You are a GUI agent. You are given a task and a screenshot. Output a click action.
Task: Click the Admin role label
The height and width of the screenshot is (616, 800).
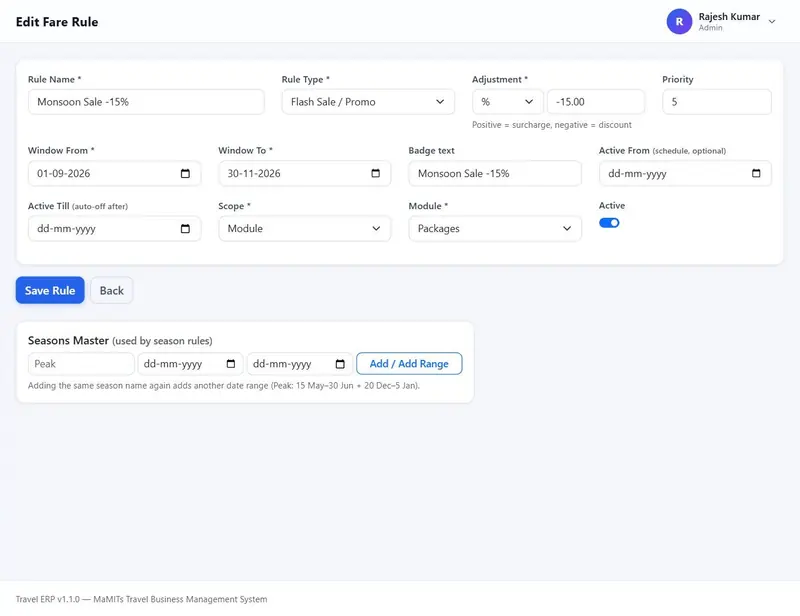pyautogui.click(x=710, y=28)
